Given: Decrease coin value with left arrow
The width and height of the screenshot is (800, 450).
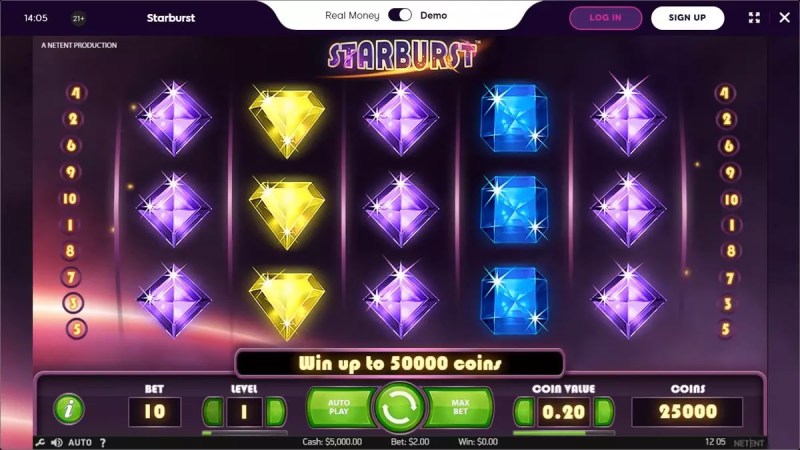Looking at the screenshot, I should point(524,411).
